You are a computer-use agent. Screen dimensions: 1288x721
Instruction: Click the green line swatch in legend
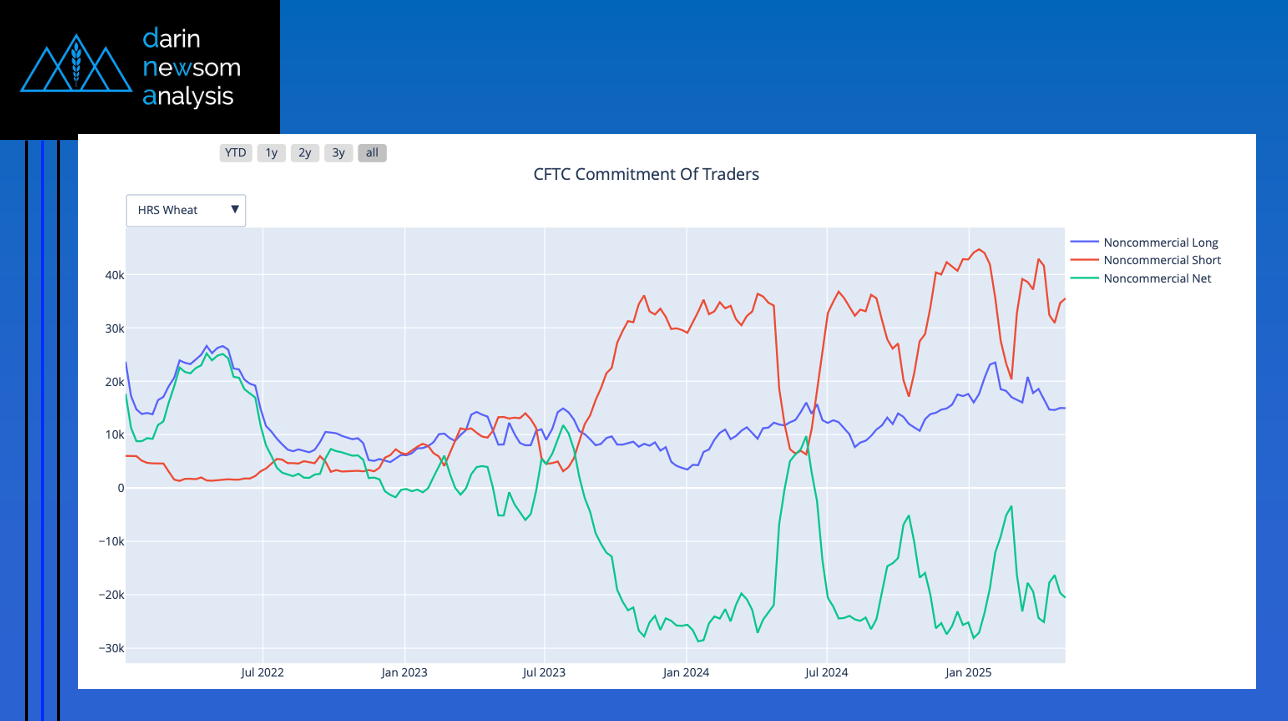coord(1084,278)
